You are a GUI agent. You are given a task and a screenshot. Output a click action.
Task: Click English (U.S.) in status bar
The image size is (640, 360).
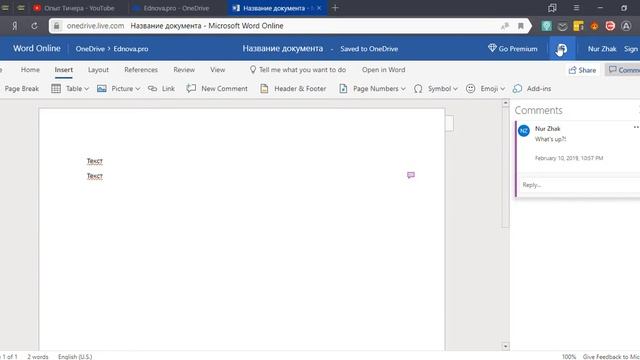[x=75, y=357]
